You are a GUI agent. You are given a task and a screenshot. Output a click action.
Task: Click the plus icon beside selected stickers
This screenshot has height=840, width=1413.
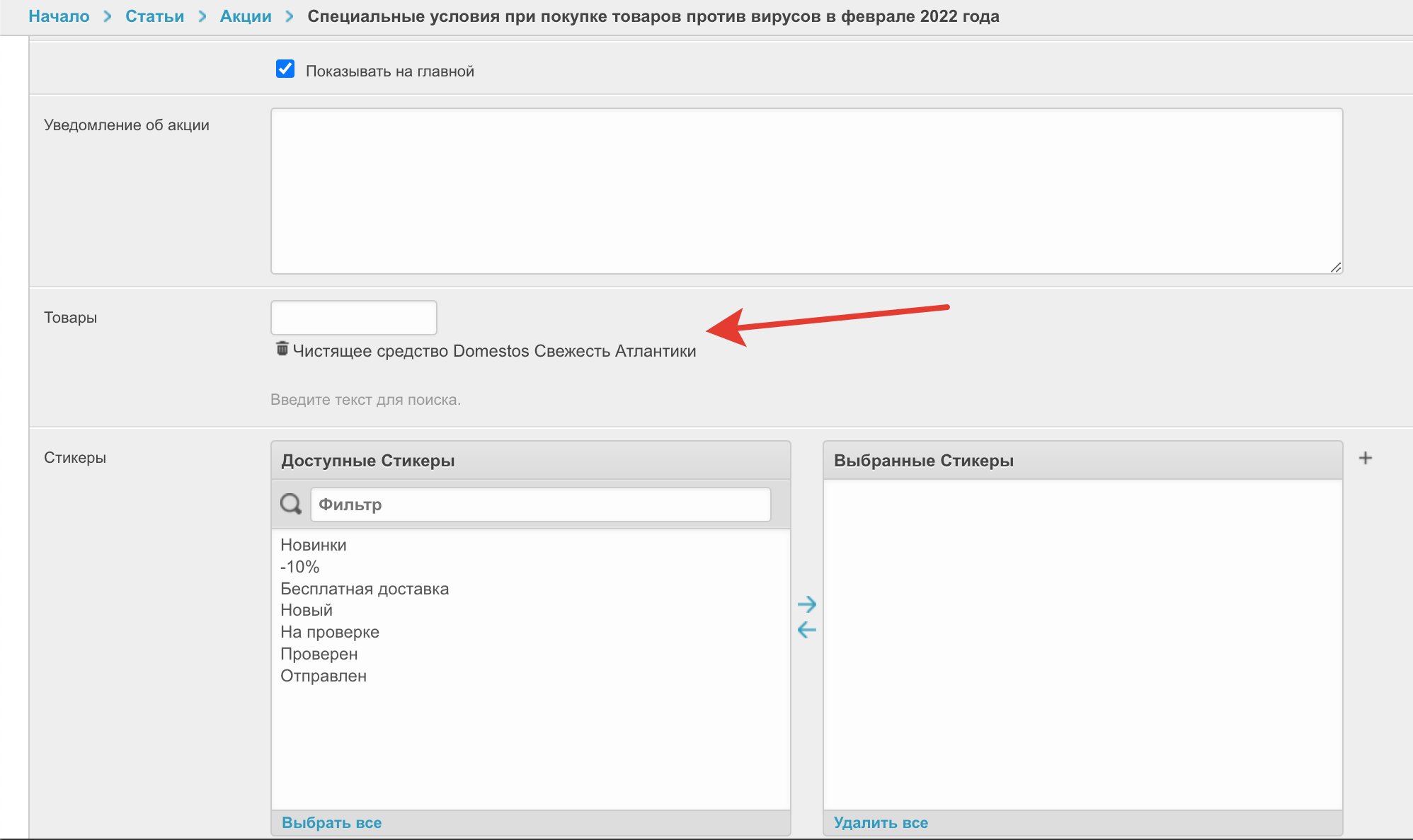pyautogui.click(x=1365, y=459)
